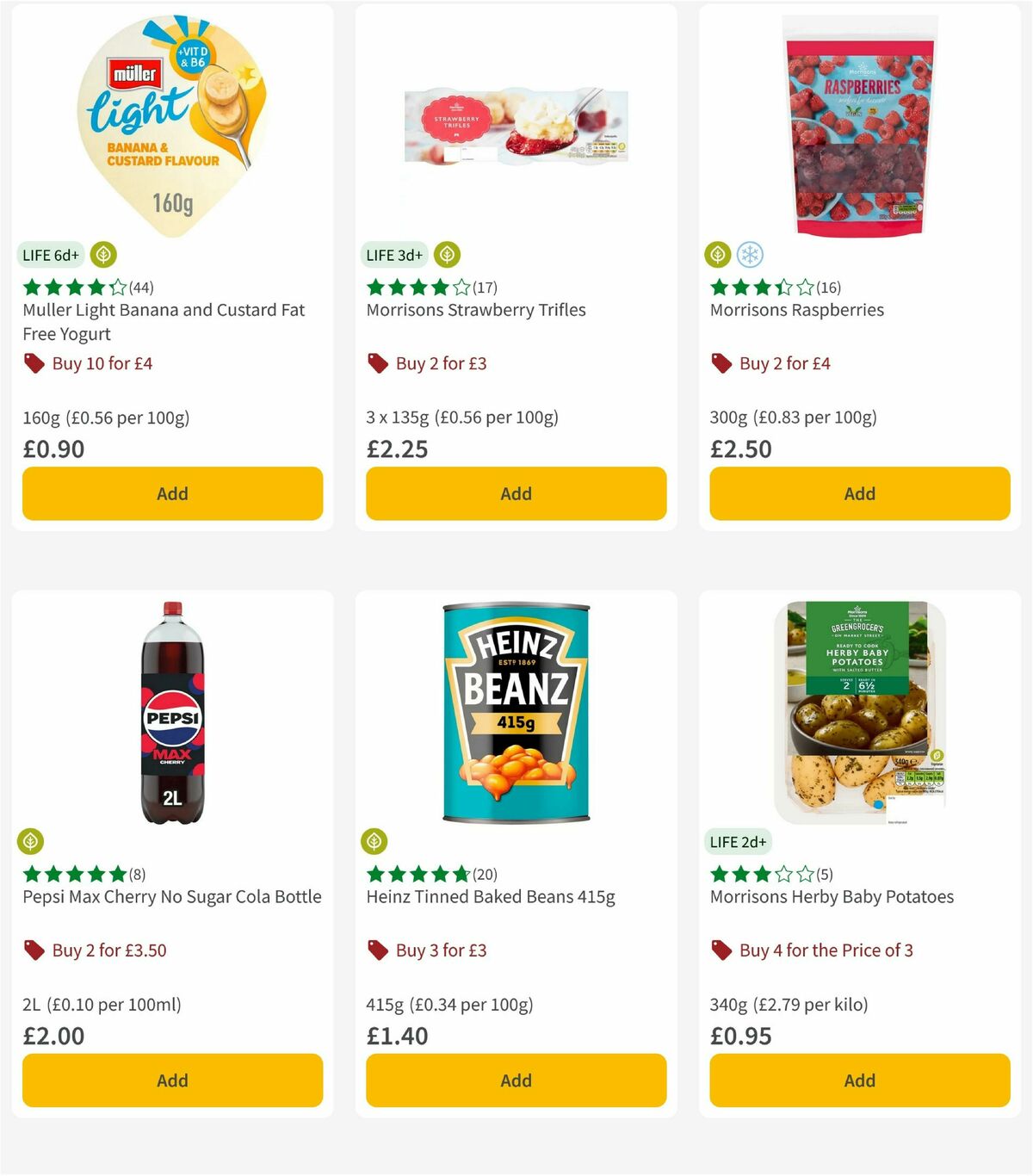
Task: Click the star rating on Morrisons Raspberries
Action: (x=758, y=288)
